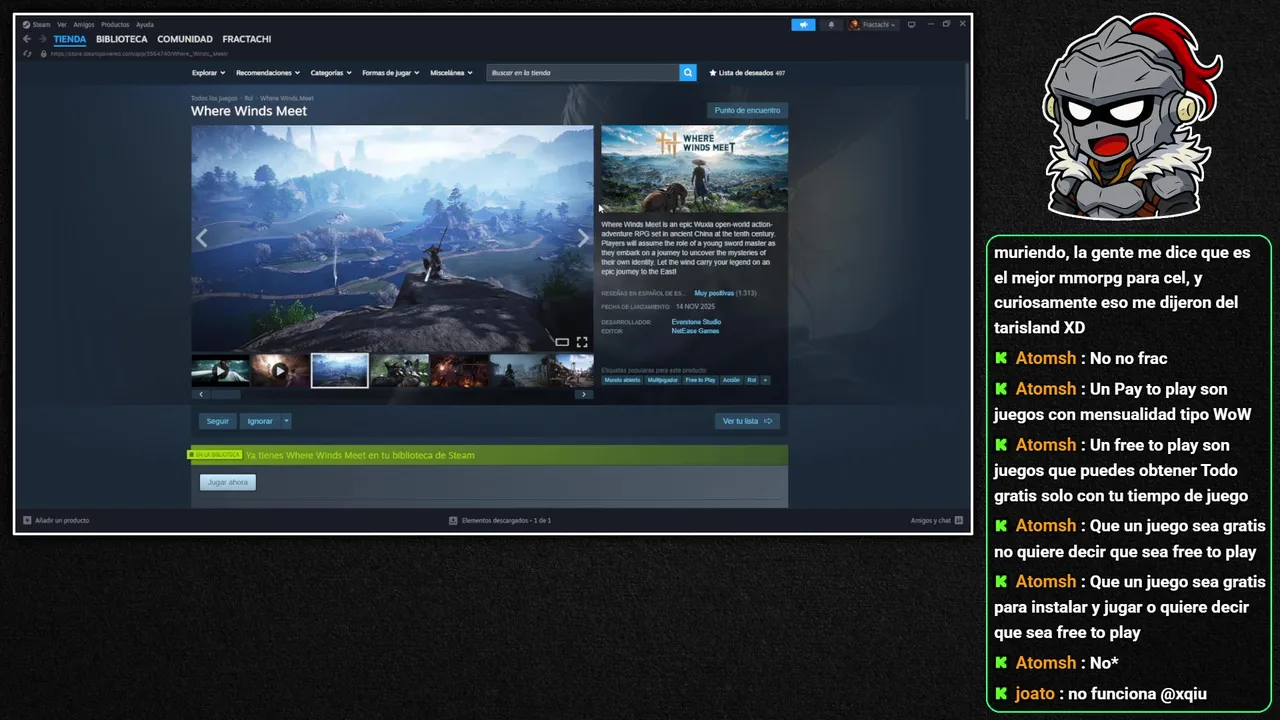Click the Rol breadcrumb link
This screenshot has width=1280, height=720.
click(248, 98)
